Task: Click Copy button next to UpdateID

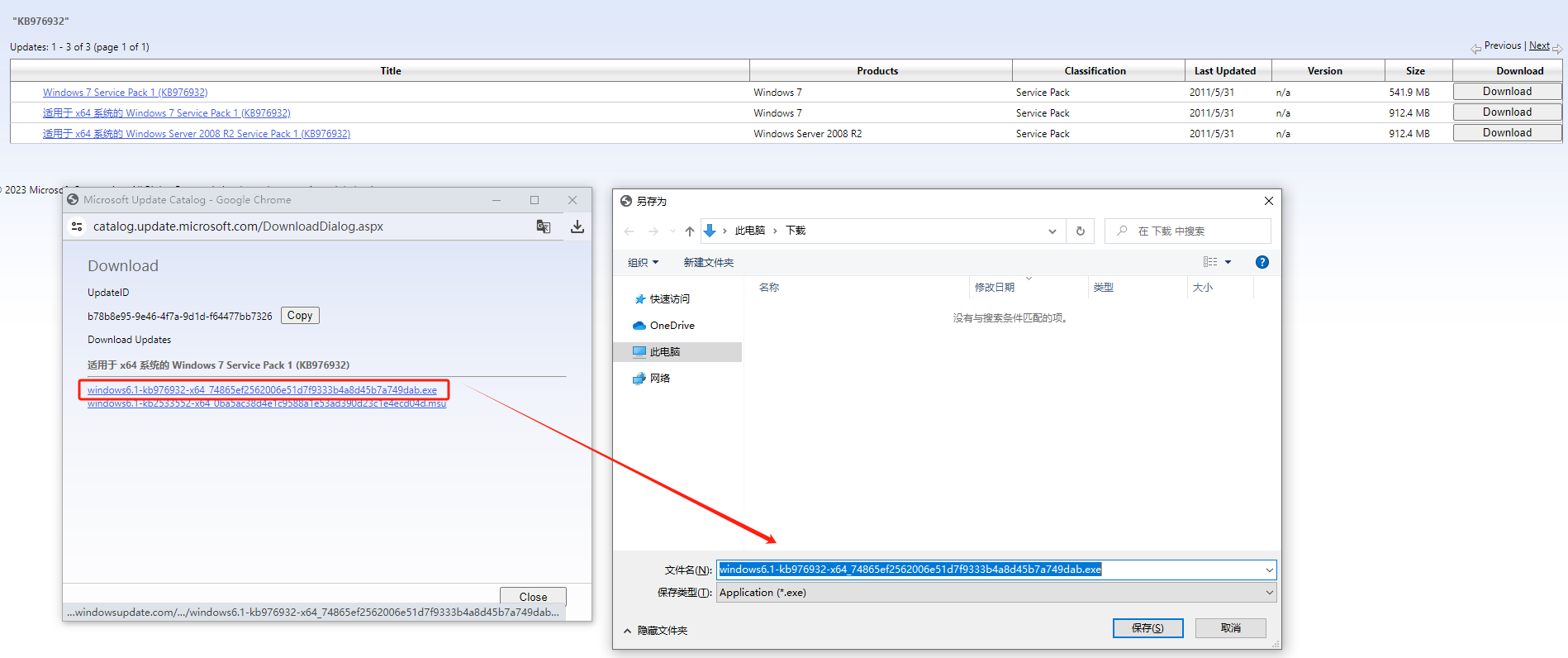Action: [300, 316]
